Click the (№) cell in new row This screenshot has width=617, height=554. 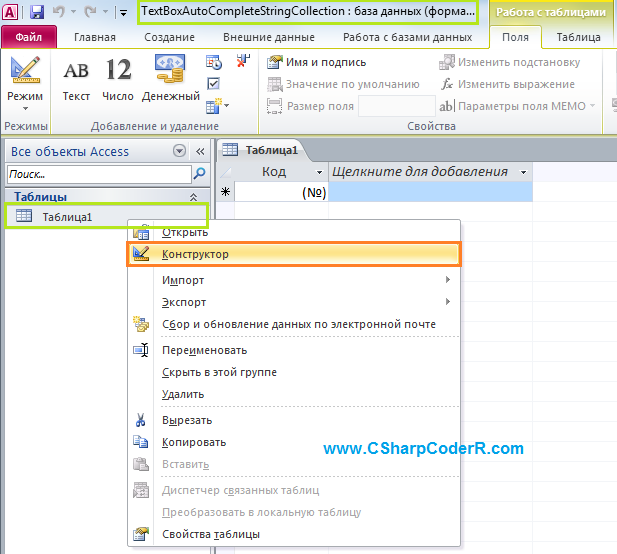coord(281,192)
